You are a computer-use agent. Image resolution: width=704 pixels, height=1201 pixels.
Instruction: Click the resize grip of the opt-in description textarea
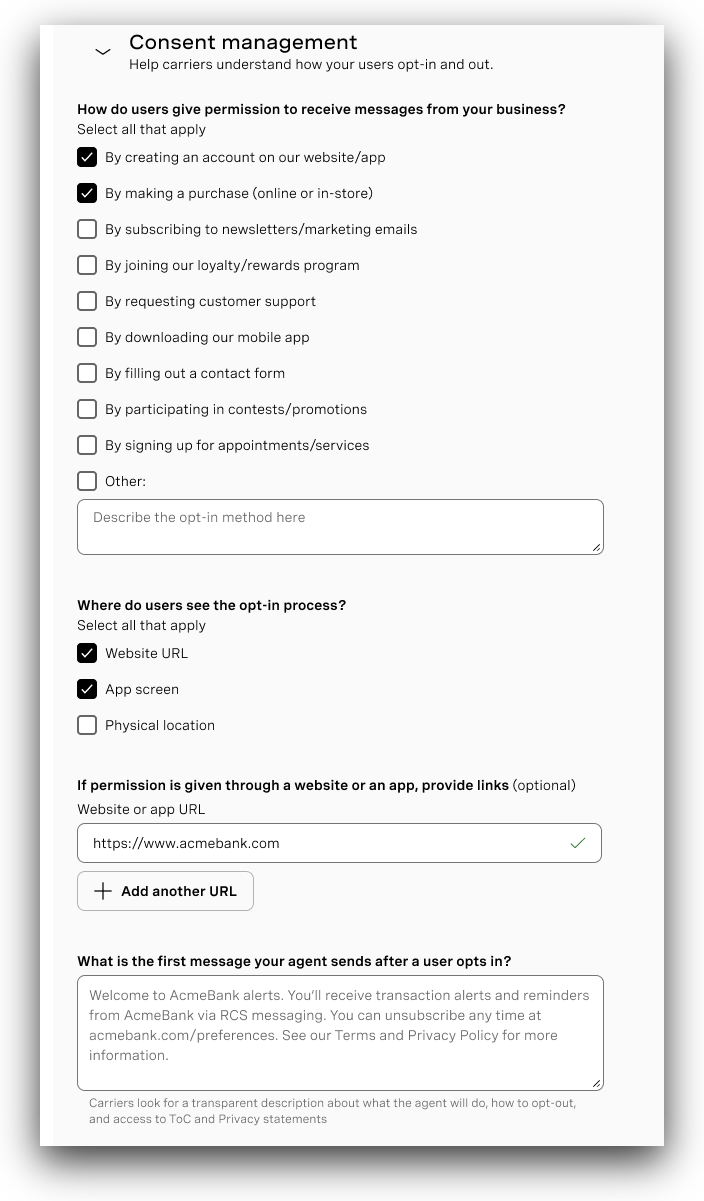596,548
